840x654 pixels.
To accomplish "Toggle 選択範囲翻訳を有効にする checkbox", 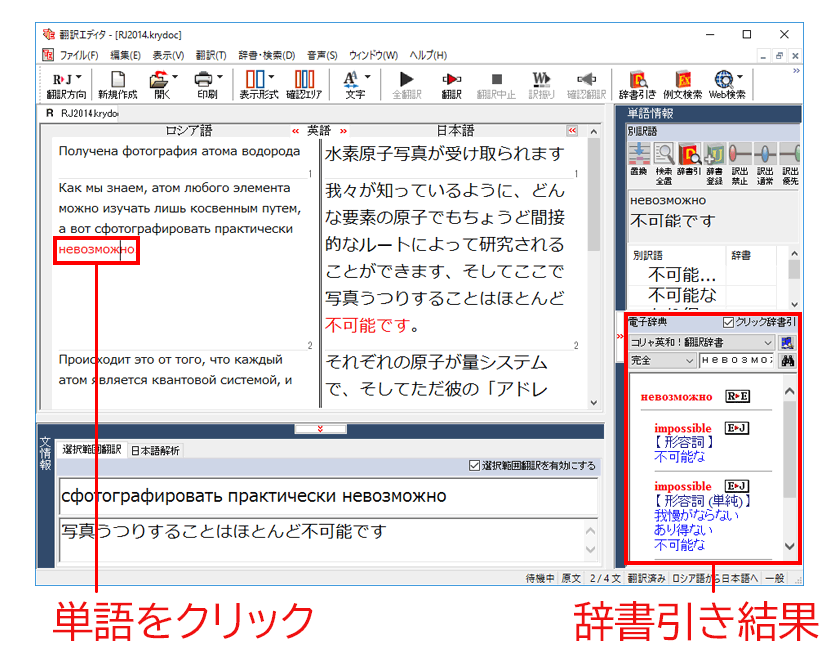I will click(474, 465).
